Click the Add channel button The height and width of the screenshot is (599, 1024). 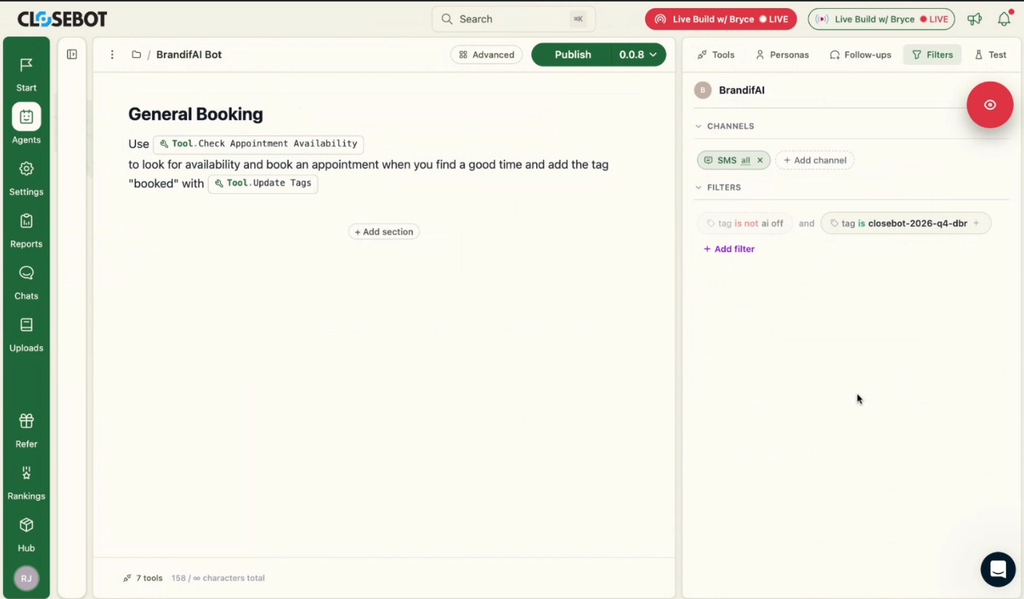(x=815, y=160)
